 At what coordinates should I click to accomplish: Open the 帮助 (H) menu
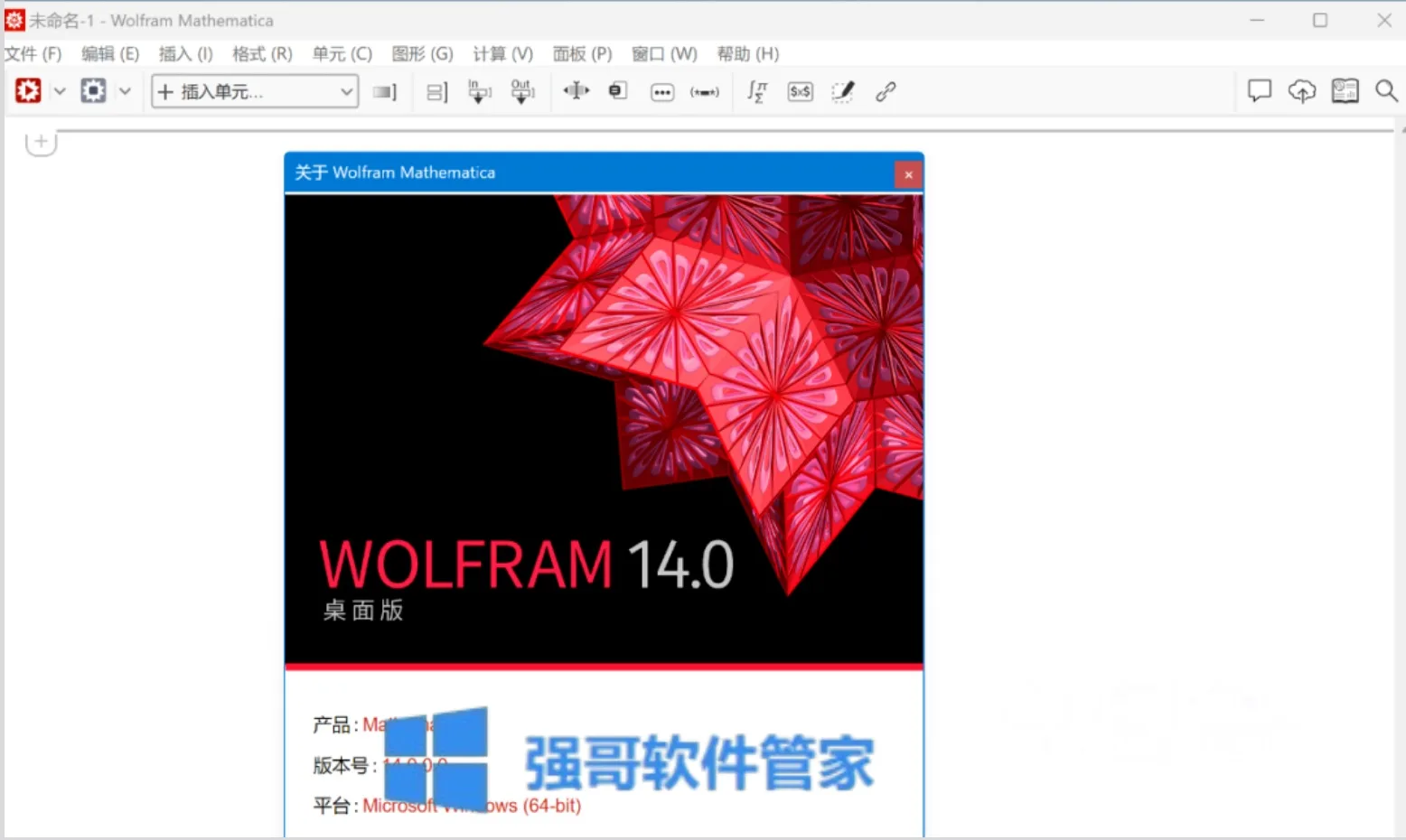pyautogui.click(x=747, y=54)
